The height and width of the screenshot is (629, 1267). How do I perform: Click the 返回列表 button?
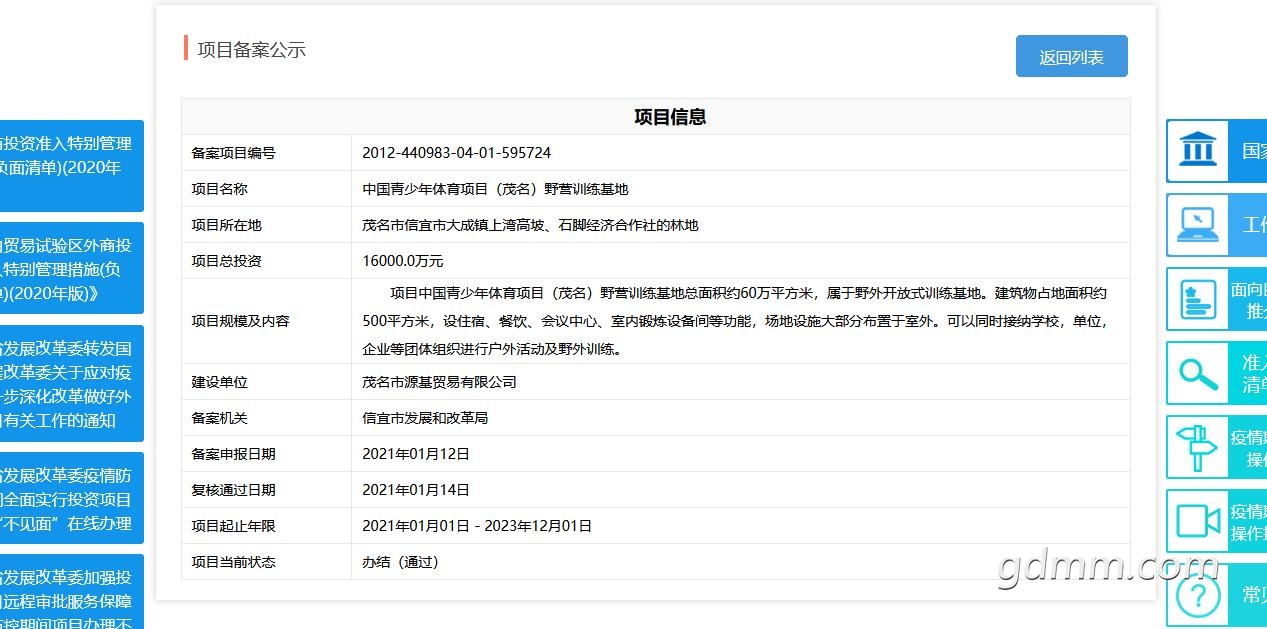point(1071,56)
